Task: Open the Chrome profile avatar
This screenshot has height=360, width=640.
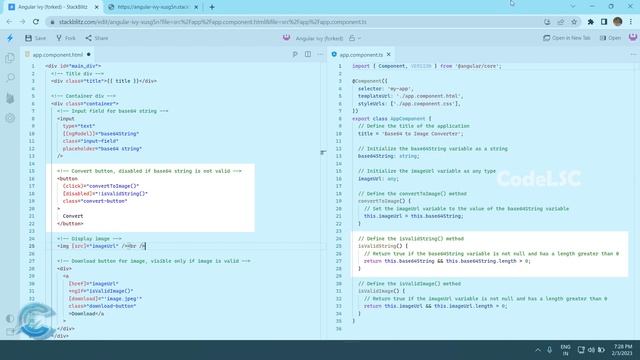Action: [x=618, y=22]
